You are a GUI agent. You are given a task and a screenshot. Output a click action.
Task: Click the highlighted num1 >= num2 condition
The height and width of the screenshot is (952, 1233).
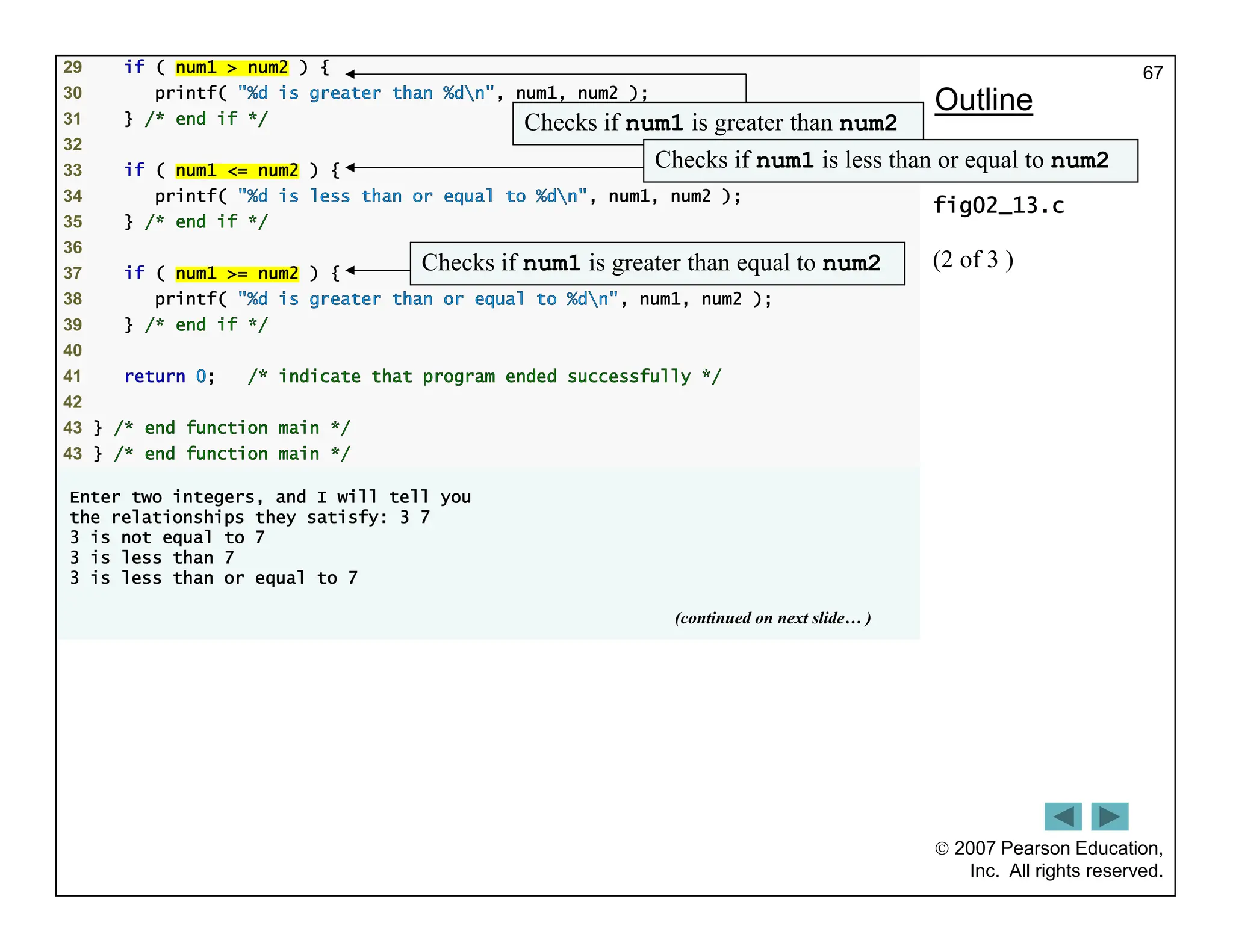237,273
